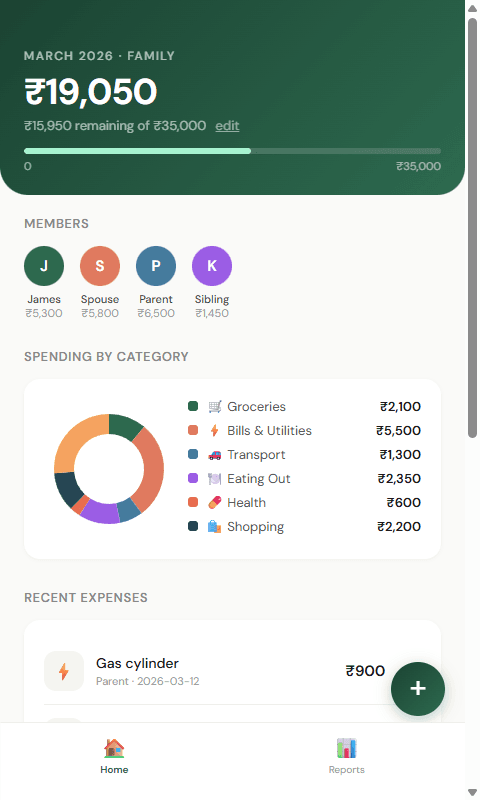Click the spending donut chart
This screenshot has width=480, height=800.
point(109,469)
